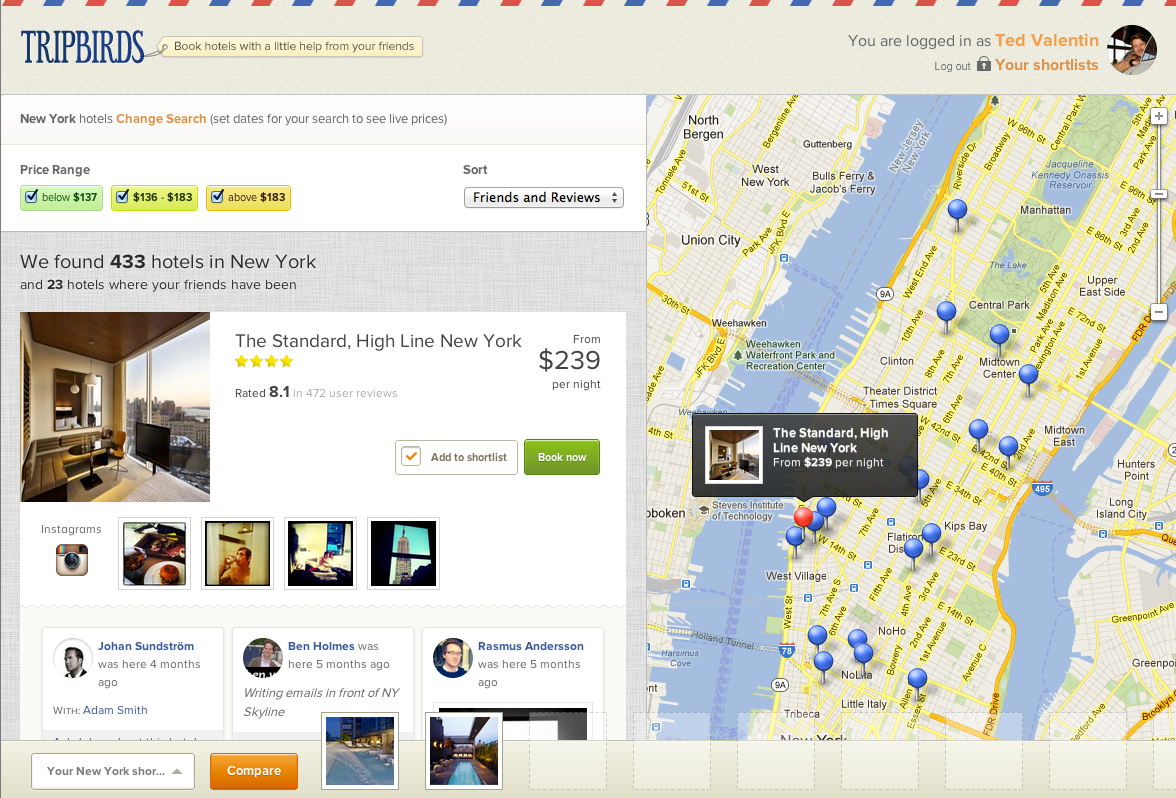Open the Instagram food plate photo
1176x798 pixels.
point(154,554)
